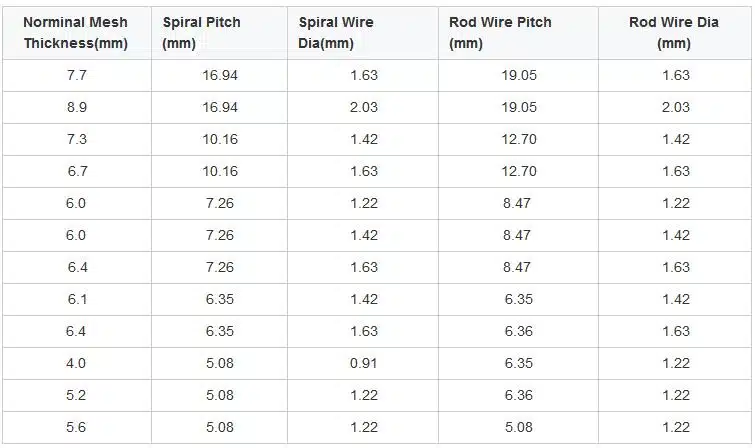Select the 6.1 mesh thickness cell
Image resolution: width=755 pixels, height=448 pixels.
click(77, 299)
